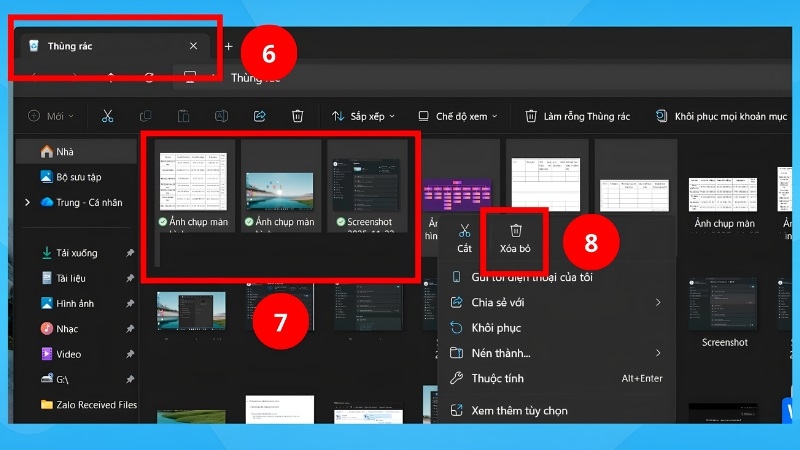Click Khôi phục mọi khoản mục button
The height and width of the screenshot is (450, 800).
point(721,116)
